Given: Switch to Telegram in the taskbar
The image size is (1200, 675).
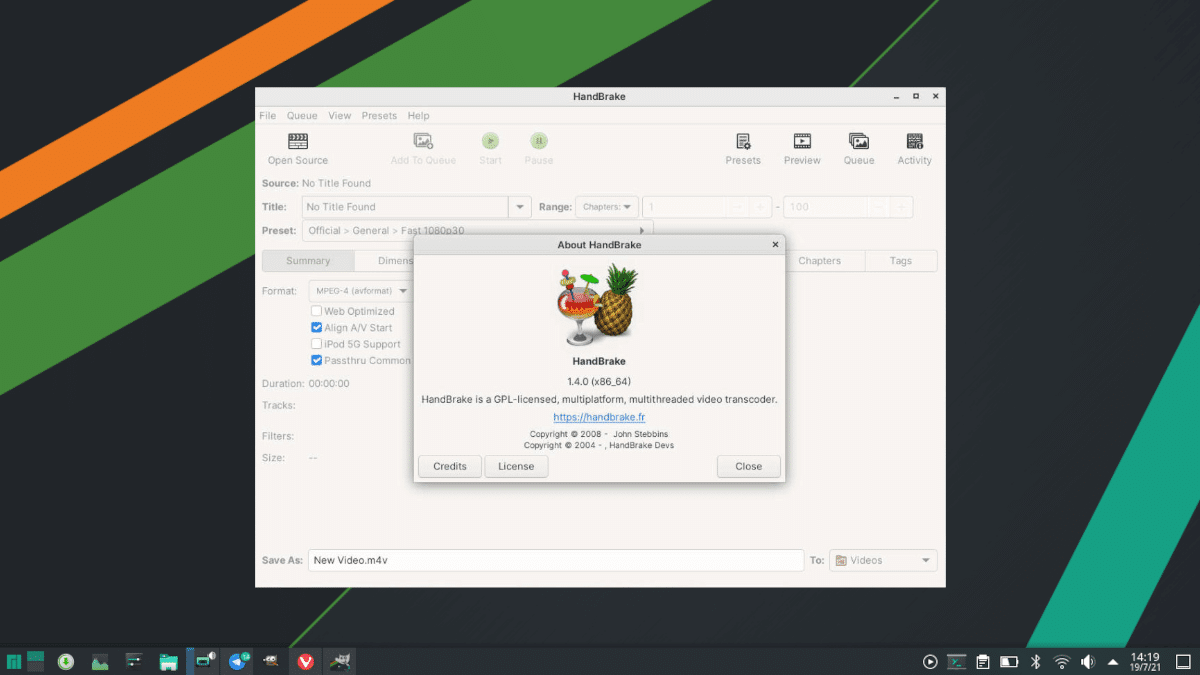Looking at the screenshot, I should 239,661.
